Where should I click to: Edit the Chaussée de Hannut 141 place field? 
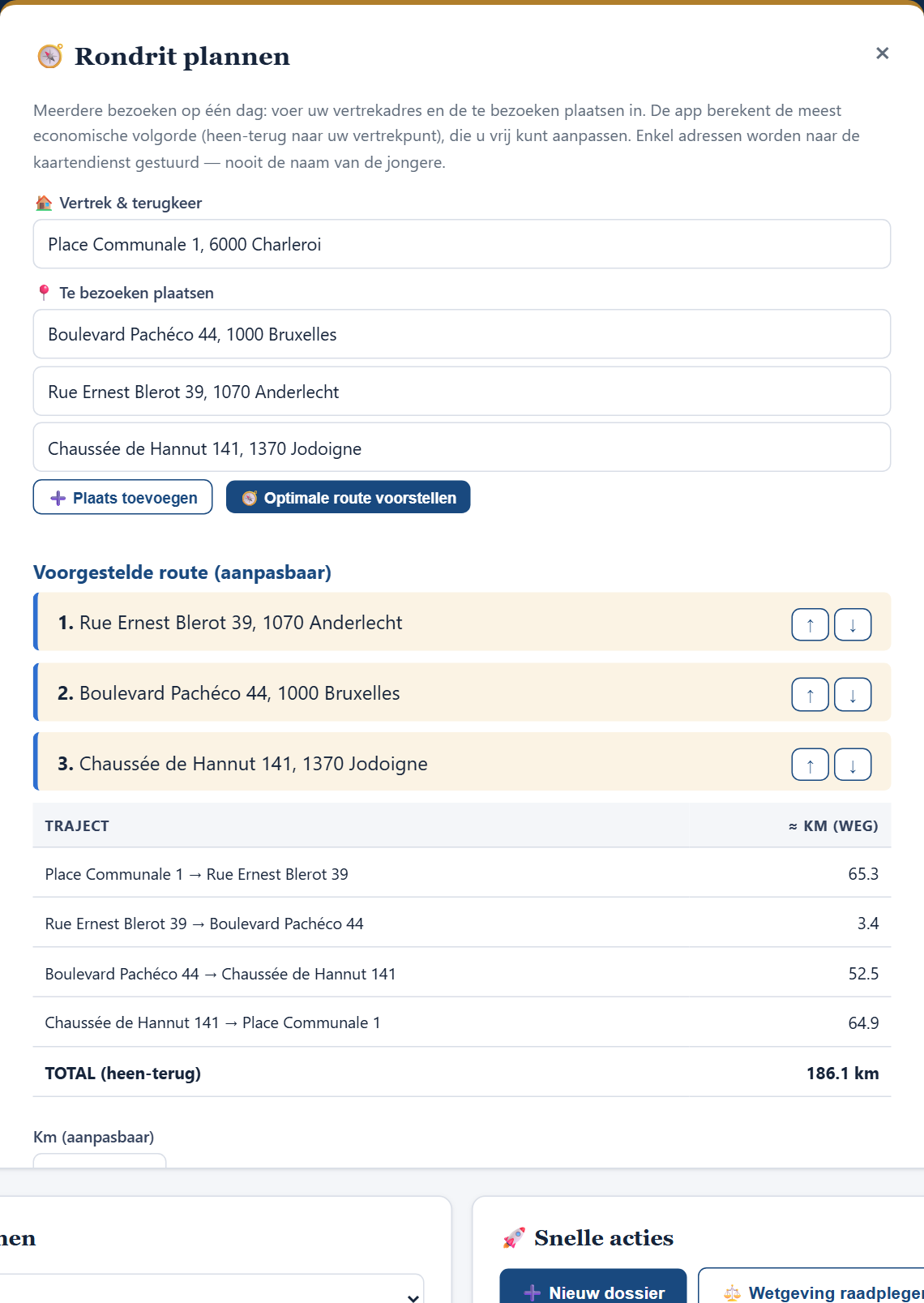coord(462,448)
